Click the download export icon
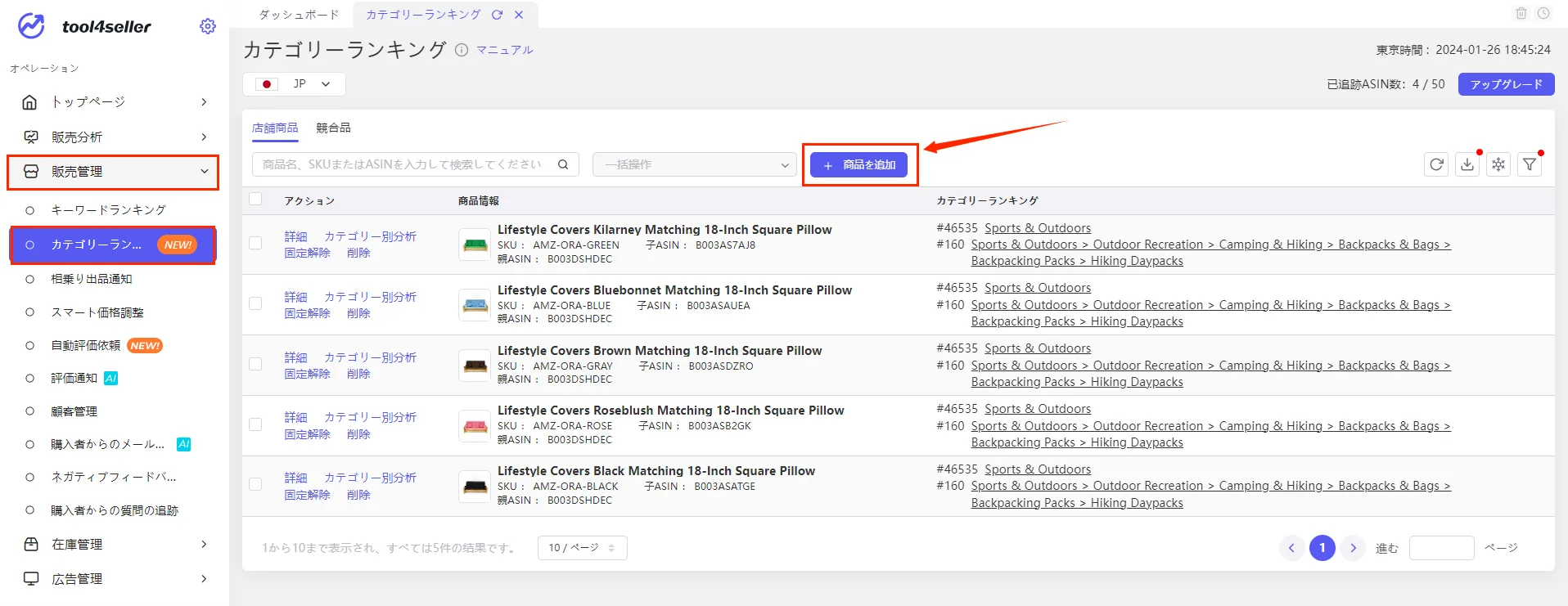Viewport: 1568px width, 606px height. point(1467,164)
